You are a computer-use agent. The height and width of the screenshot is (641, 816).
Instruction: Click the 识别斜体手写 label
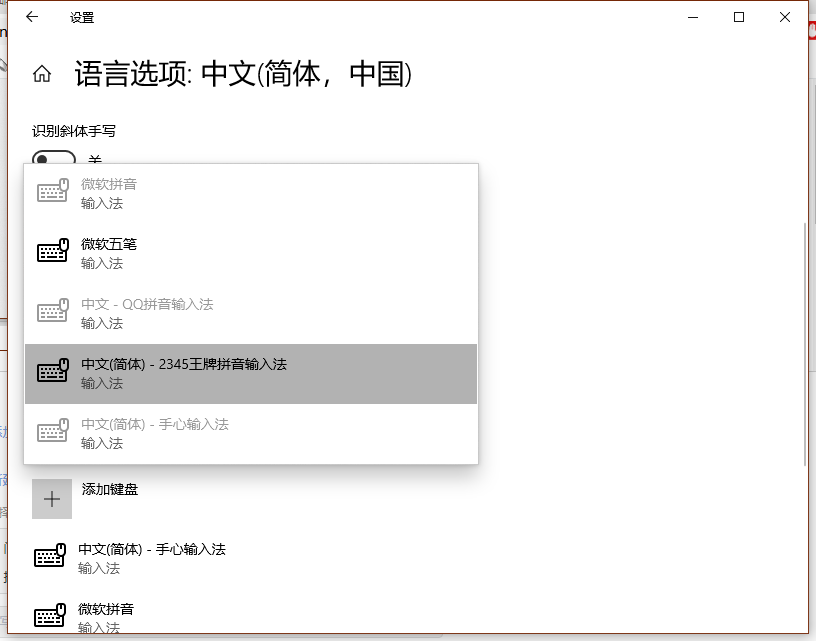pos(74,131)
